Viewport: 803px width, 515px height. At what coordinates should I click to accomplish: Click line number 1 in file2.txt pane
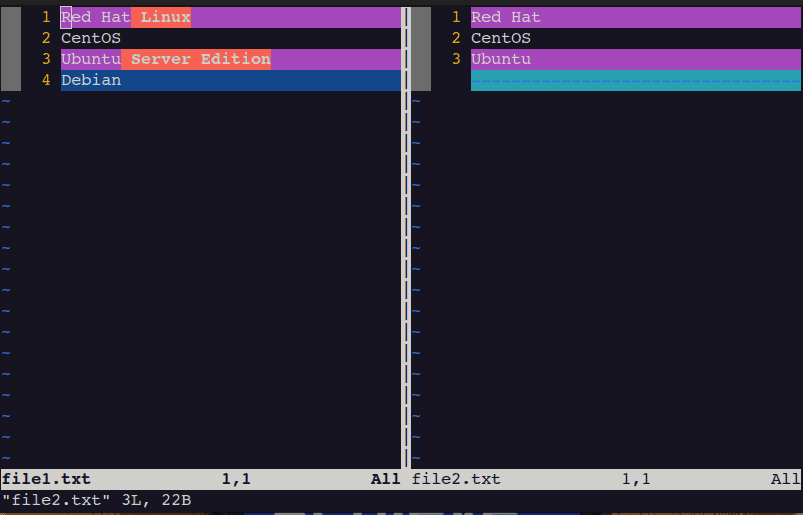point(456,17)
